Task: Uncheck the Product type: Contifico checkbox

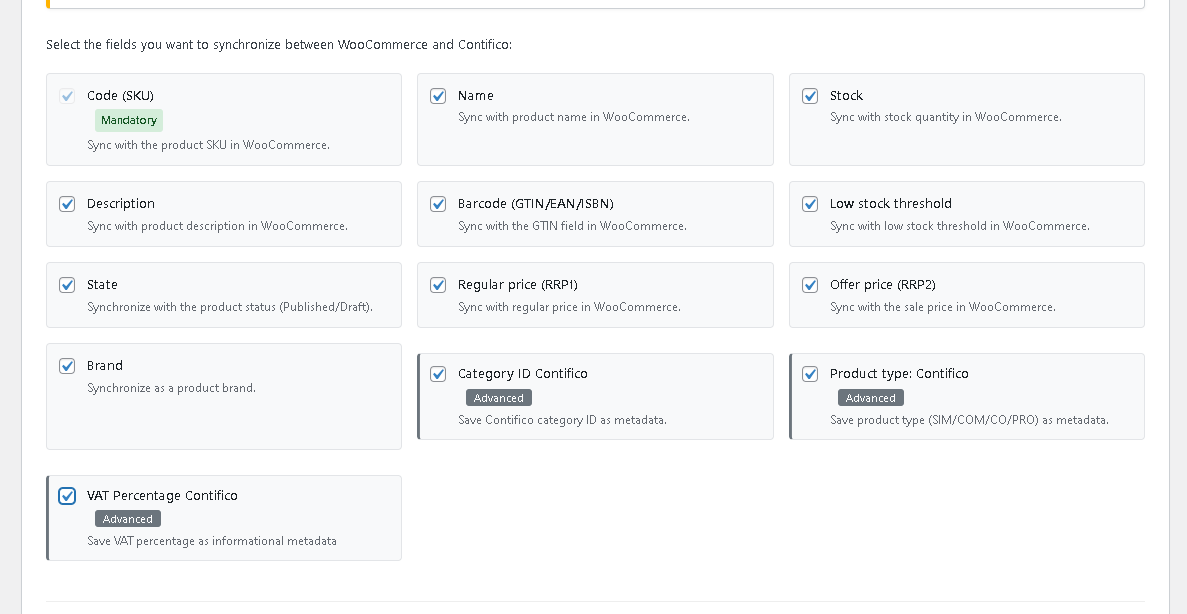Action: tap(810, 374)
